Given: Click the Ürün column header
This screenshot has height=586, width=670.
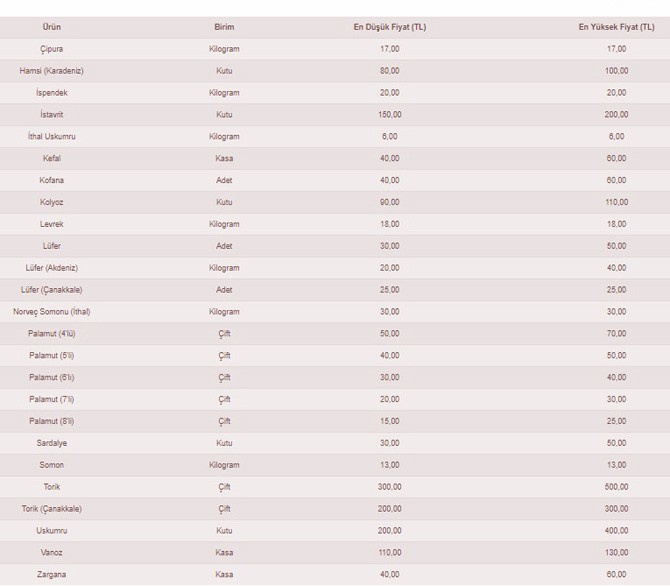Looking at the screenshot, I should (52, 27).
